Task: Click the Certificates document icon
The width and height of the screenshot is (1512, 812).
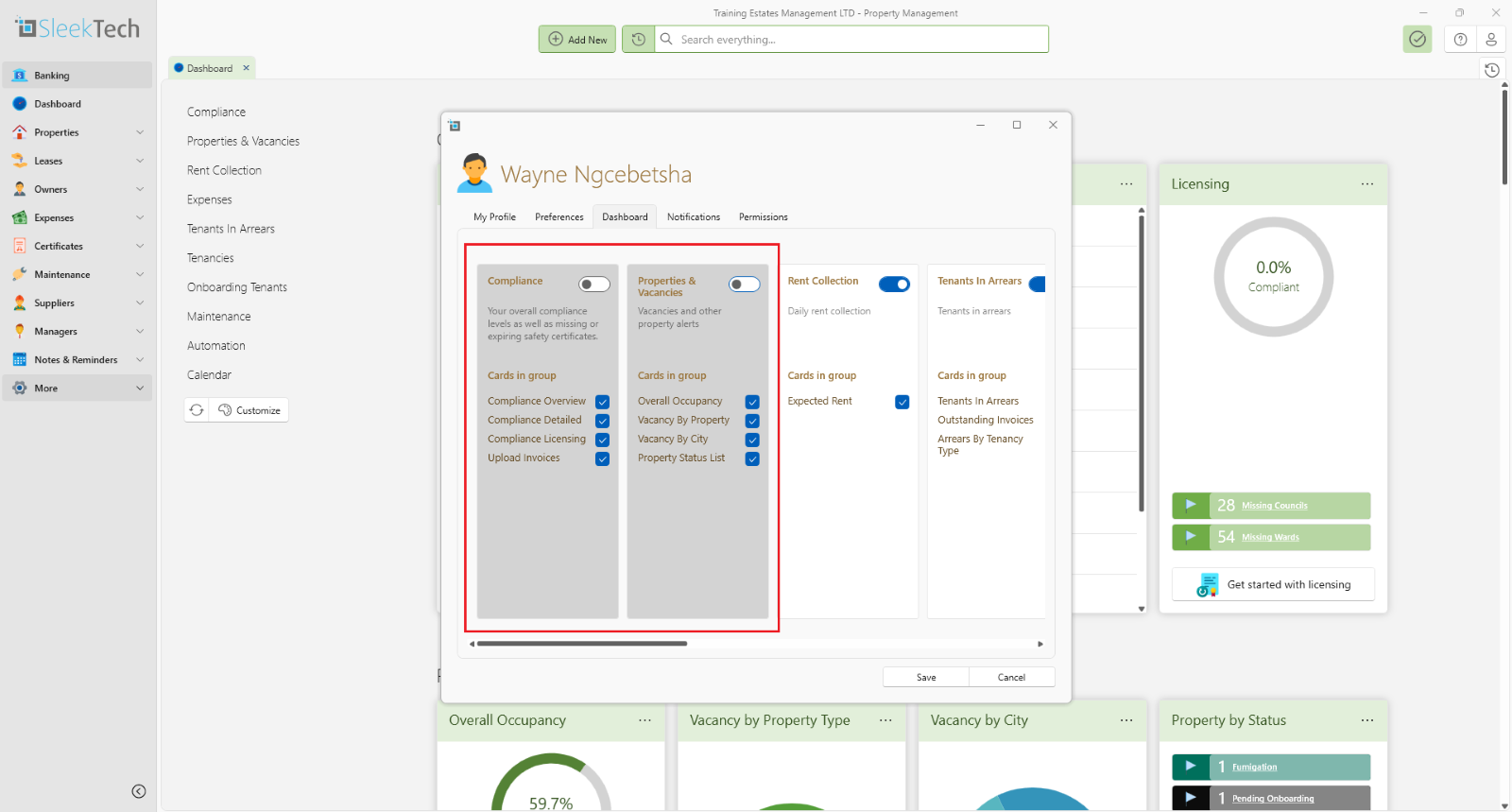Action: (20, 246)
